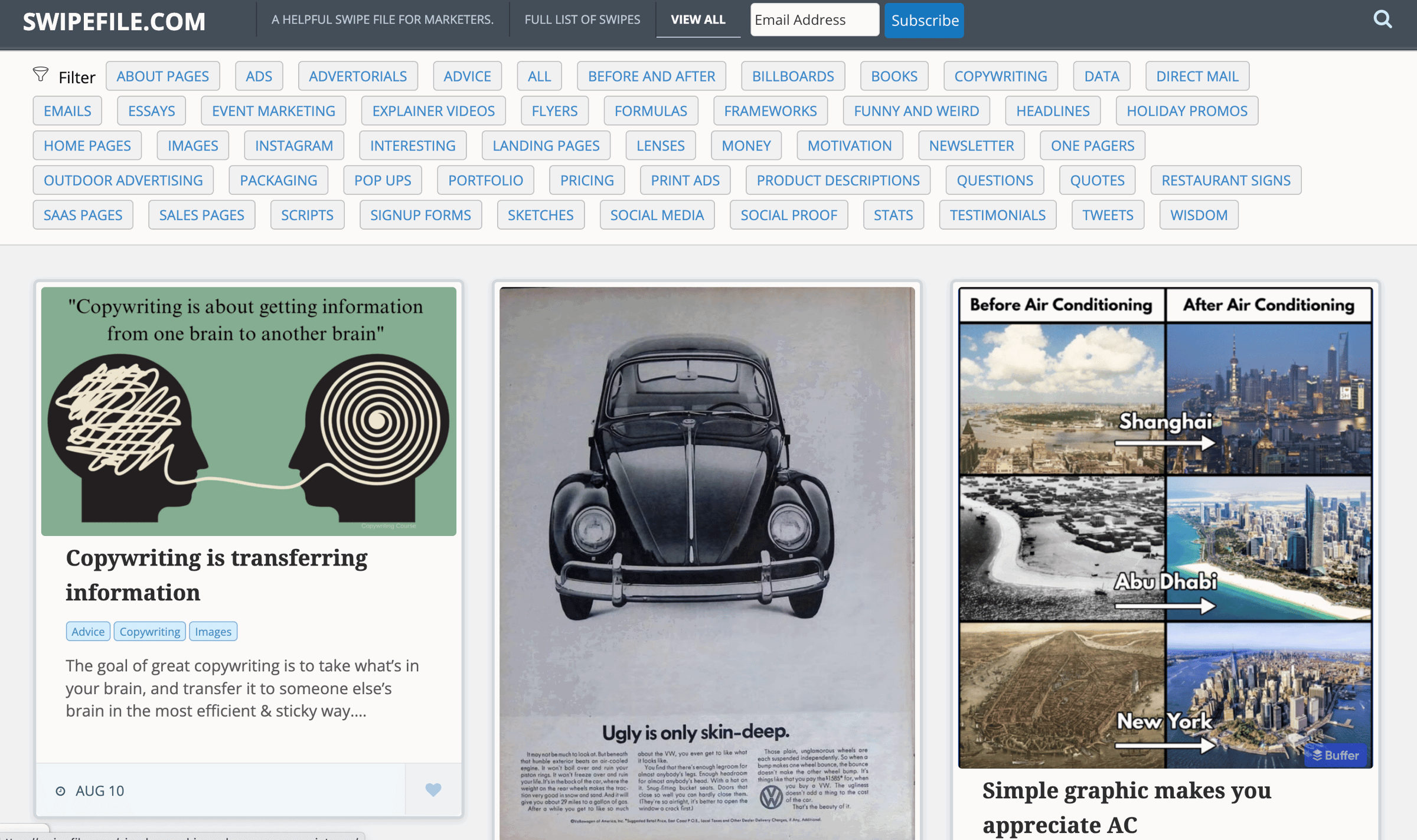
Task: Show Product Descriptions swipes
Action: pyautogui.click(x=838, y=181)
